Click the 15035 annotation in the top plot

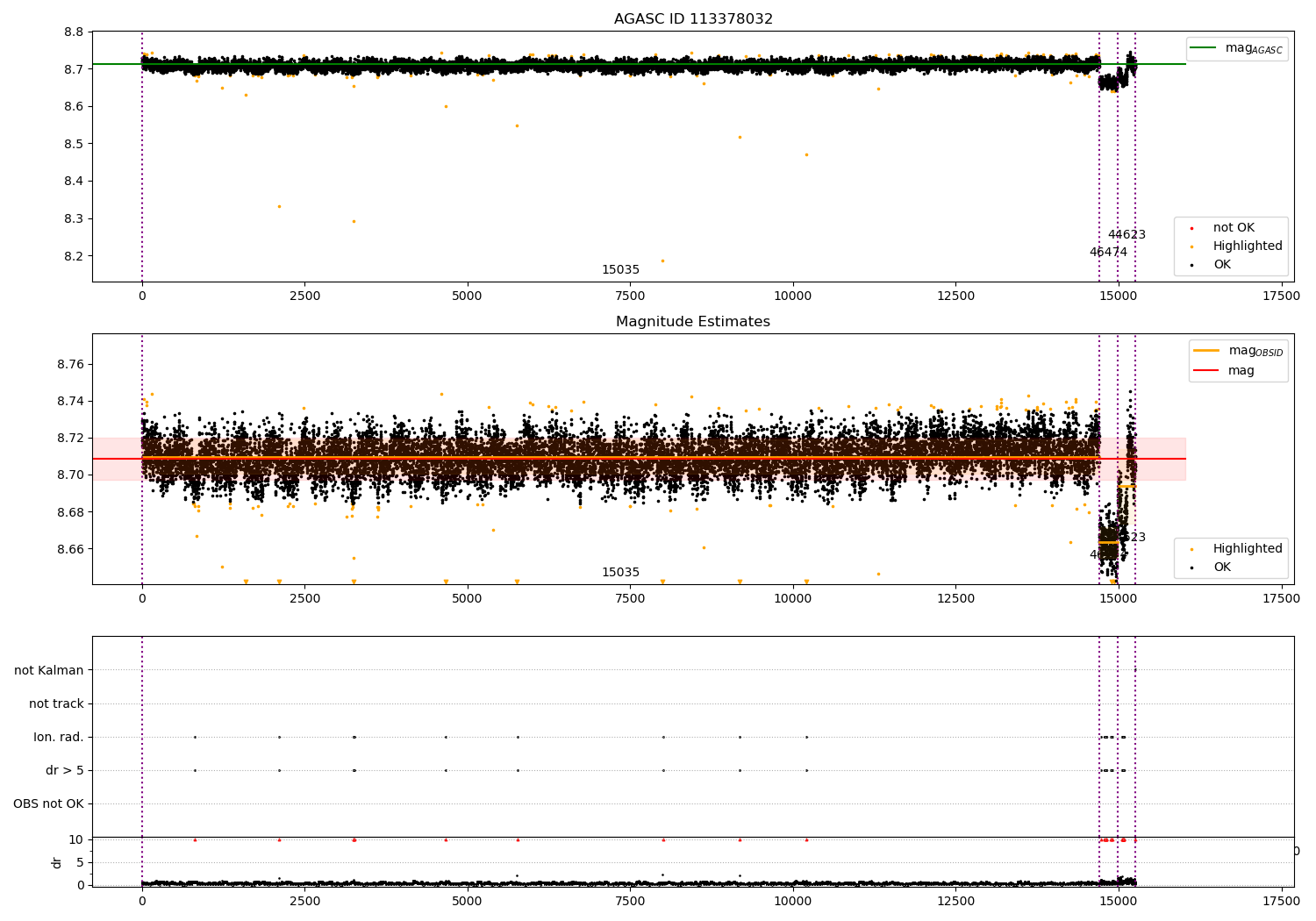coord(620,270)
